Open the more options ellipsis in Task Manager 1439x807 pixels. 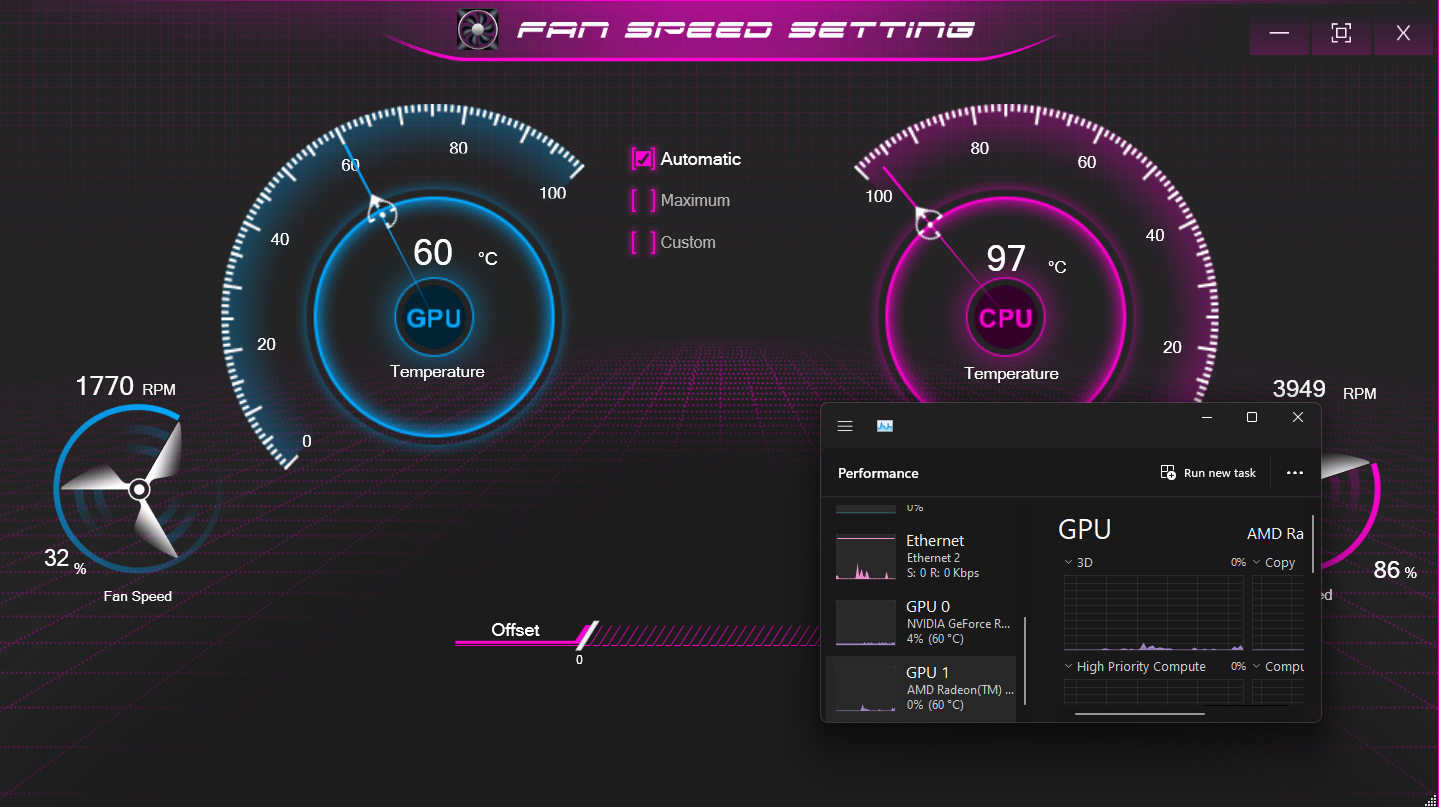tap(1294, 472)
